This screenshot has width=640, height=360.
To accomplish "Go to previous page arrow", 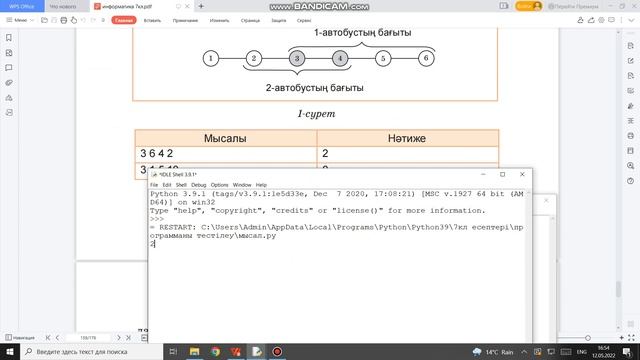I will click(x=57, y=338).
